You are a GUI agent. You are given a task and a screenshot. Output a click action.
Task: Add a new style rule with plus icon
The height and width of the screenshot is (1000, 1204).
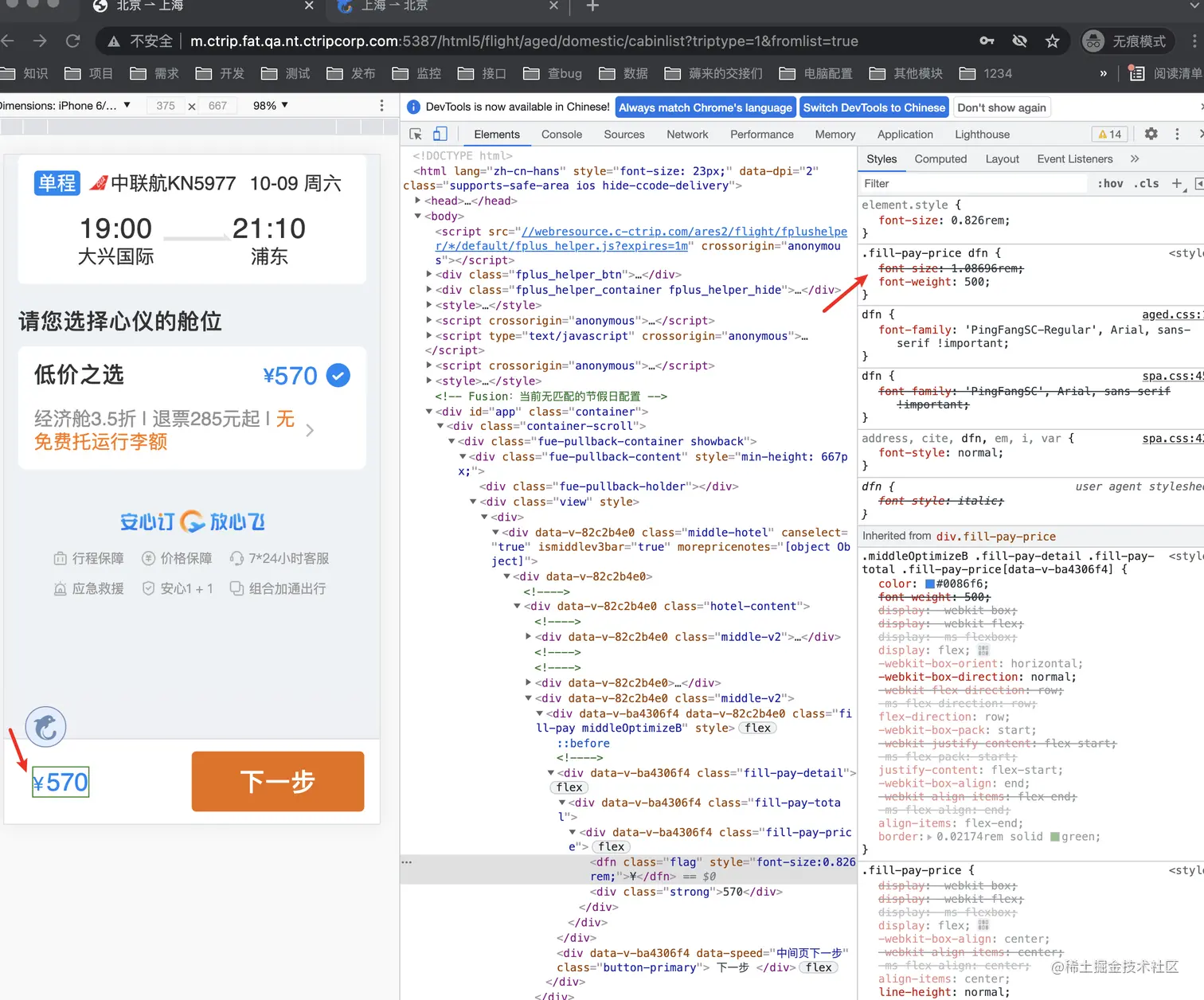point(1177,183)
